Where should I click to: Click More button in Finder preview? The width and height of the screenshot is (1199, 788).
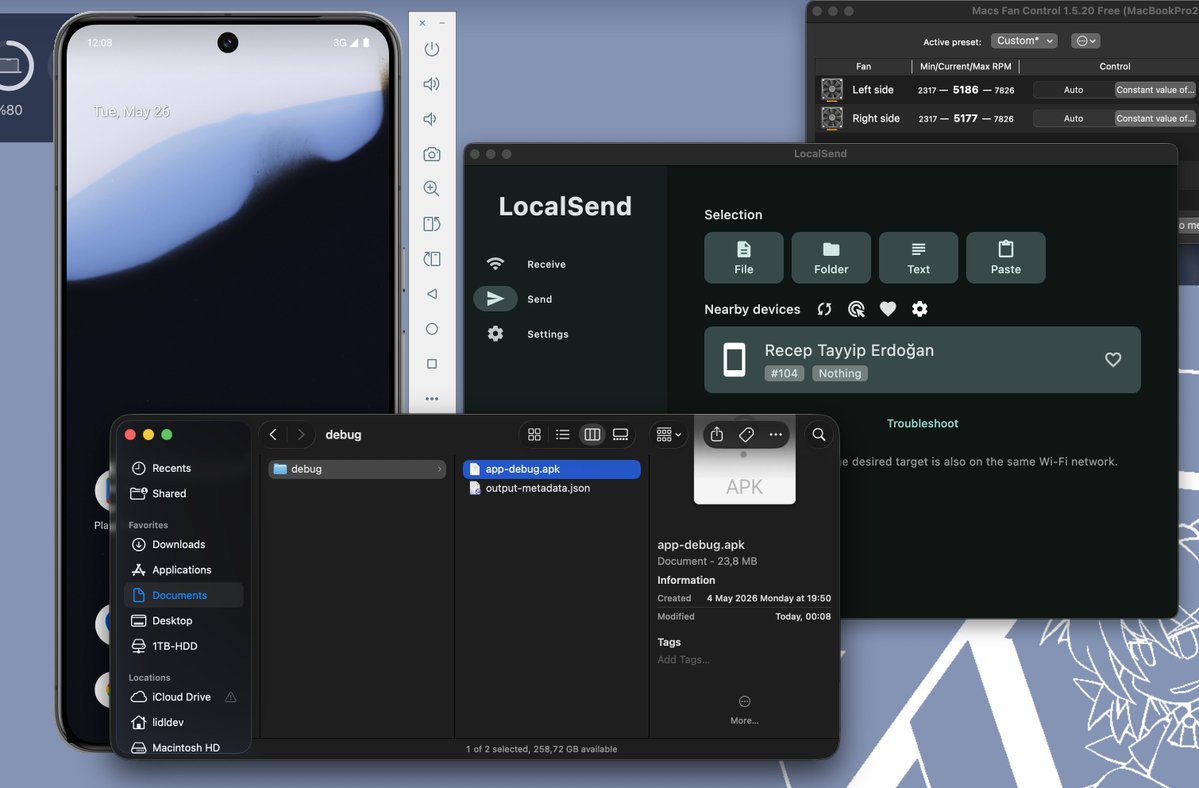[x=744, y=709]
